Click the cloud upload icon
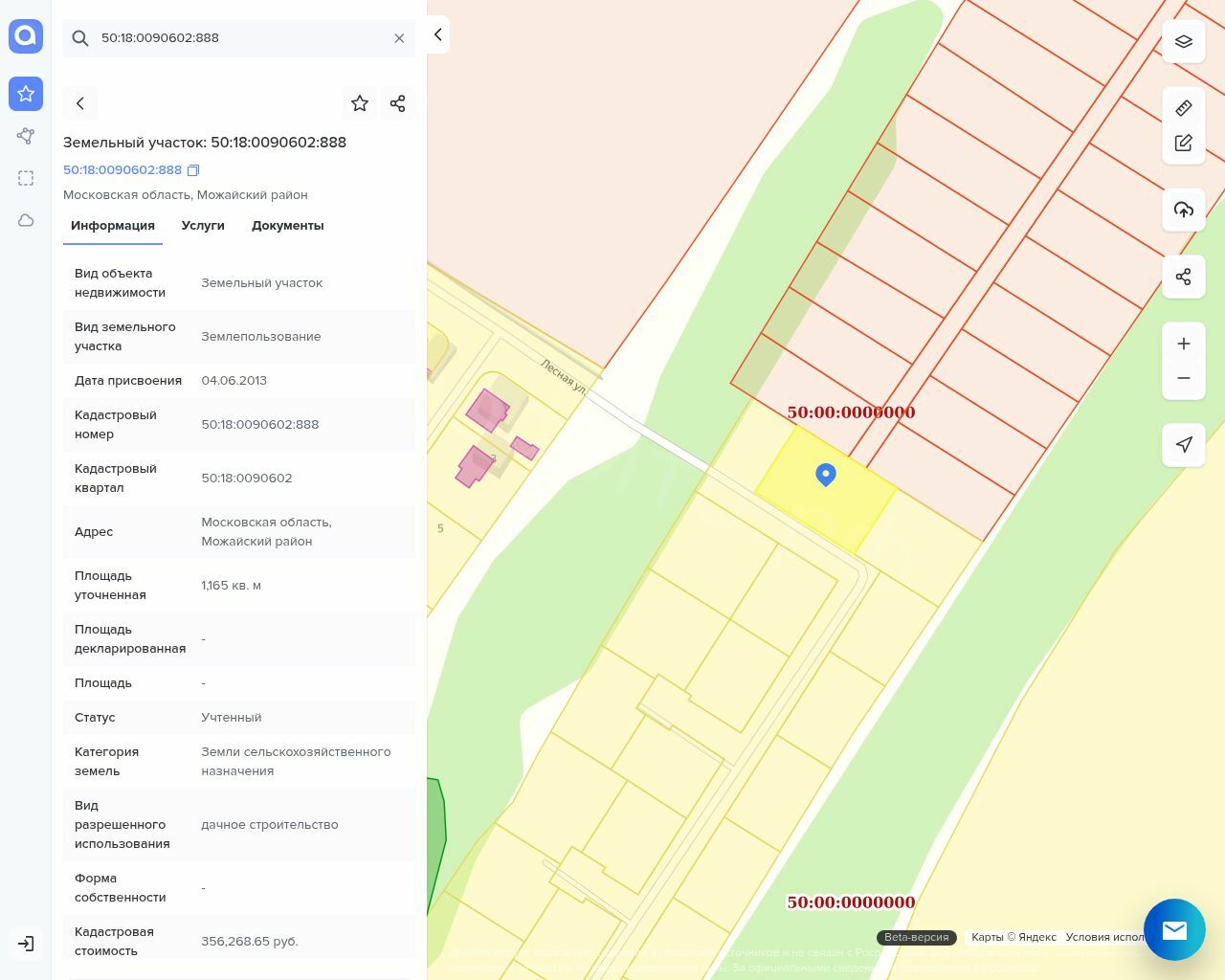Image resolution: width=1225 pixels, height=980 pixels. 1183,210
